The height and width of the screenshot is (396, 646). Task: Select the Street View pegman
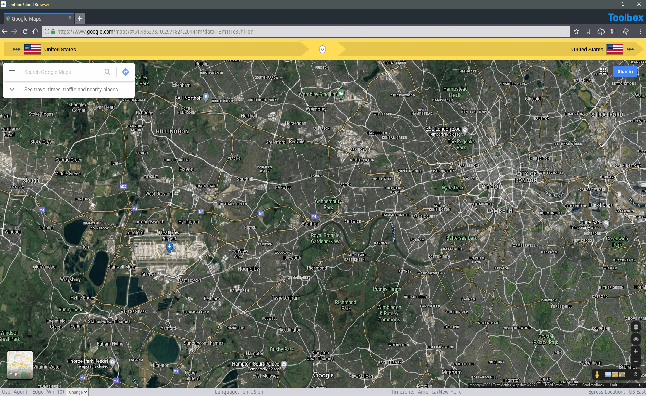(x=597, y=374)
